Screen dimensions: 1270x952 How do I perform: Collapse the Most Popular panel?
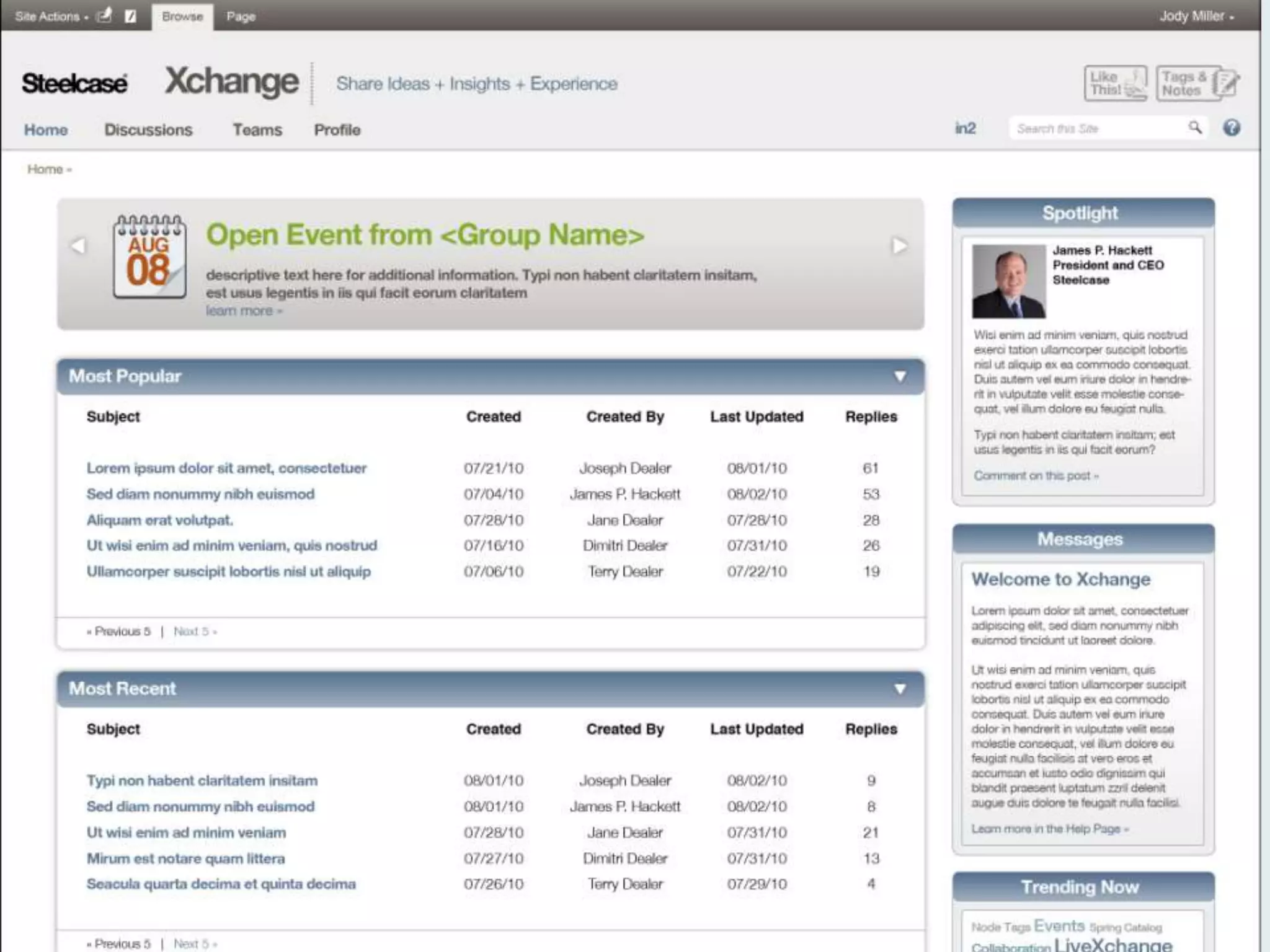900,376
